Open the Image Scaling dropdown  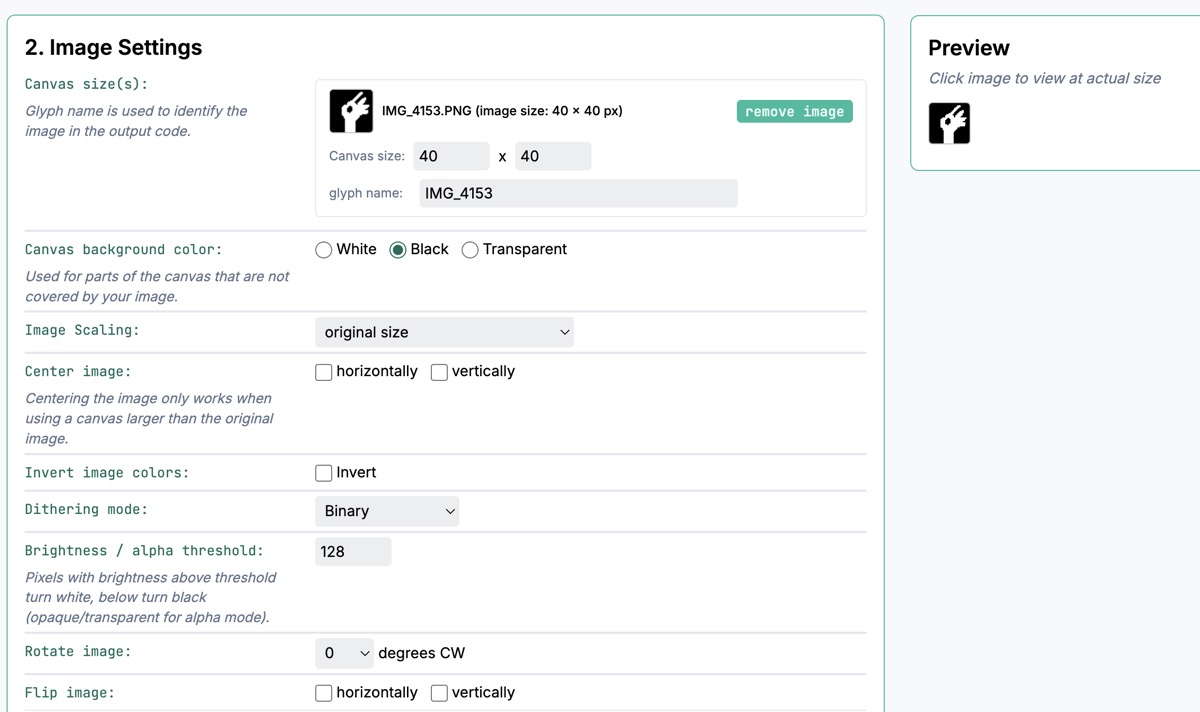coord(444,332)
